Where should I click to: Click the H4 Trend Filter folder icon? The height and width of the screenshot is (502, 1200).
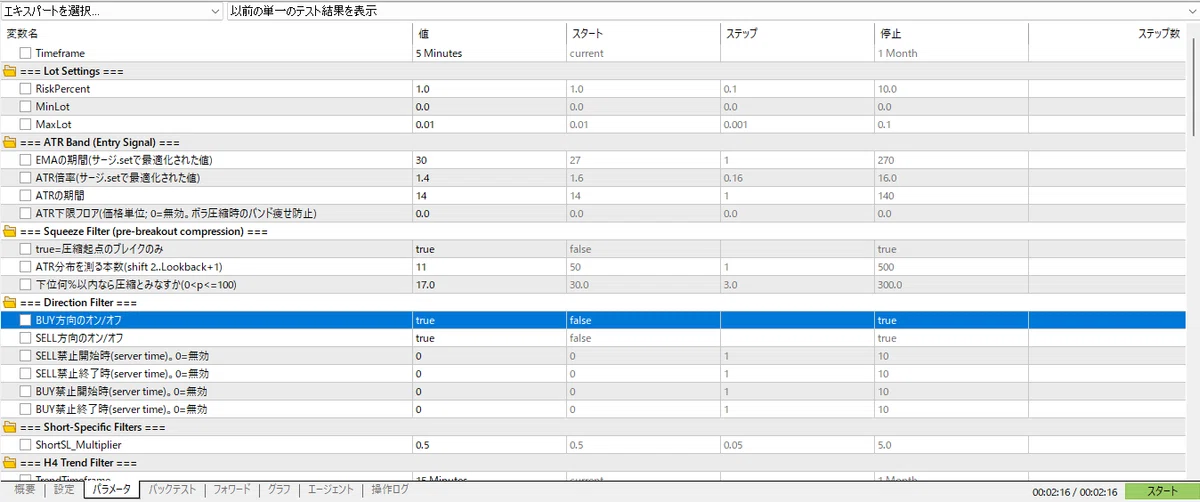pos(10,463)
